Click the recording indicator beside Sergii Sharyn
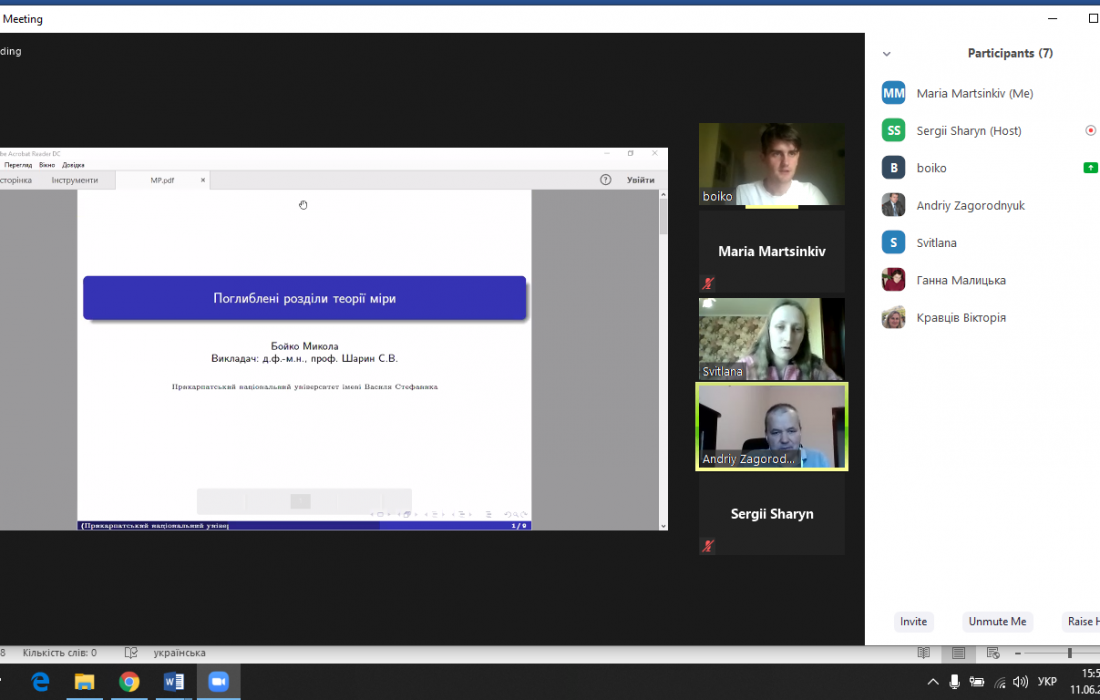The width and height of the screenshot is (1100, 700). pos(1090,131)
